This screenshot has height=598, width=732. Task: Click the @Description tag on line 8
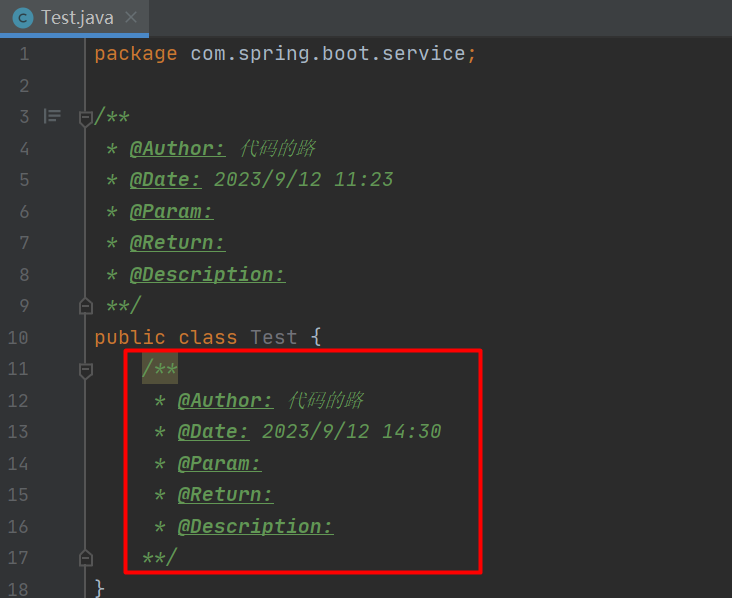[x=207, y=275]
